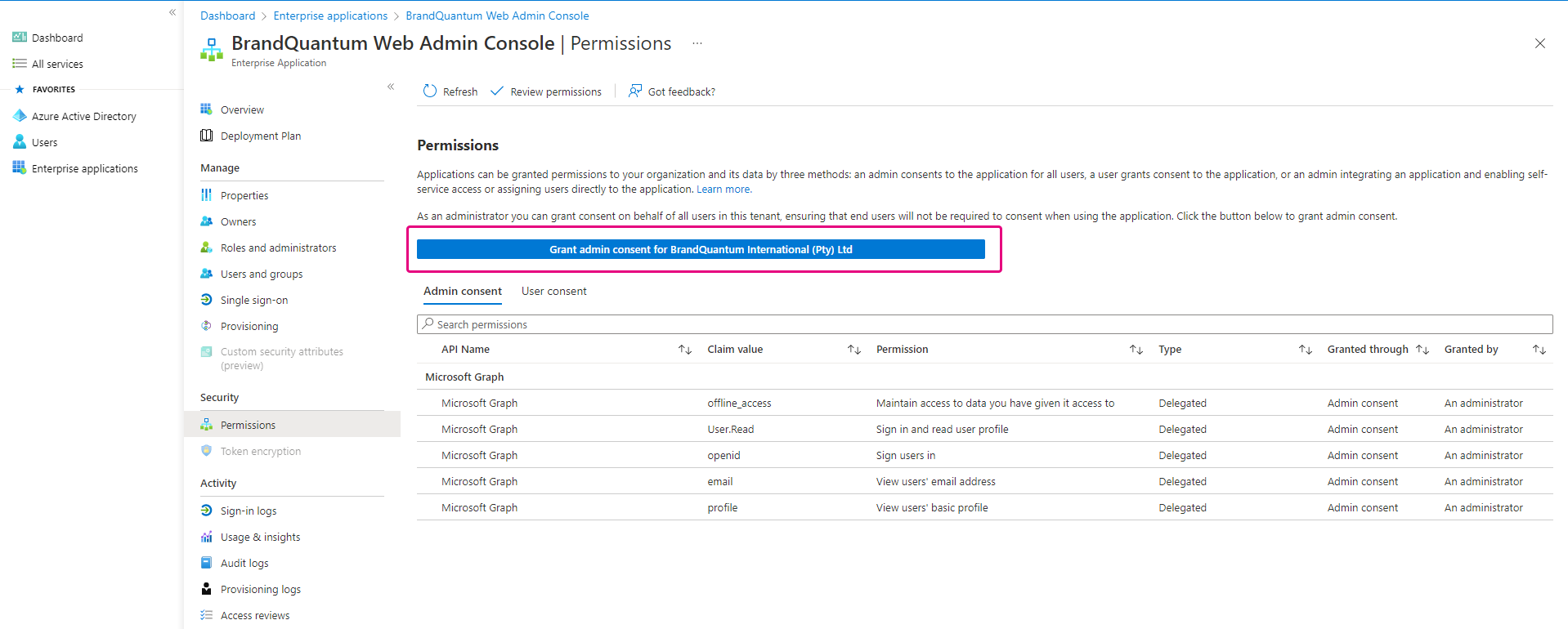Sort table by API Name column arrows
Screen dimensions: 1568x629
pyautogui.click(x=685, y=350)
